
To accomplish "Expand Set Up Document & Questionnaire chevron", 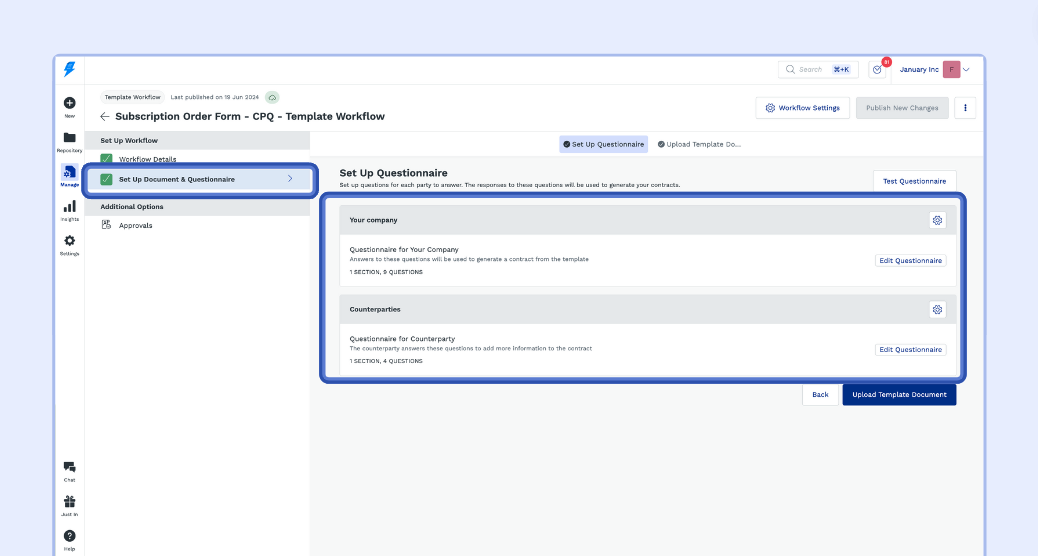I will coord(290,179).
